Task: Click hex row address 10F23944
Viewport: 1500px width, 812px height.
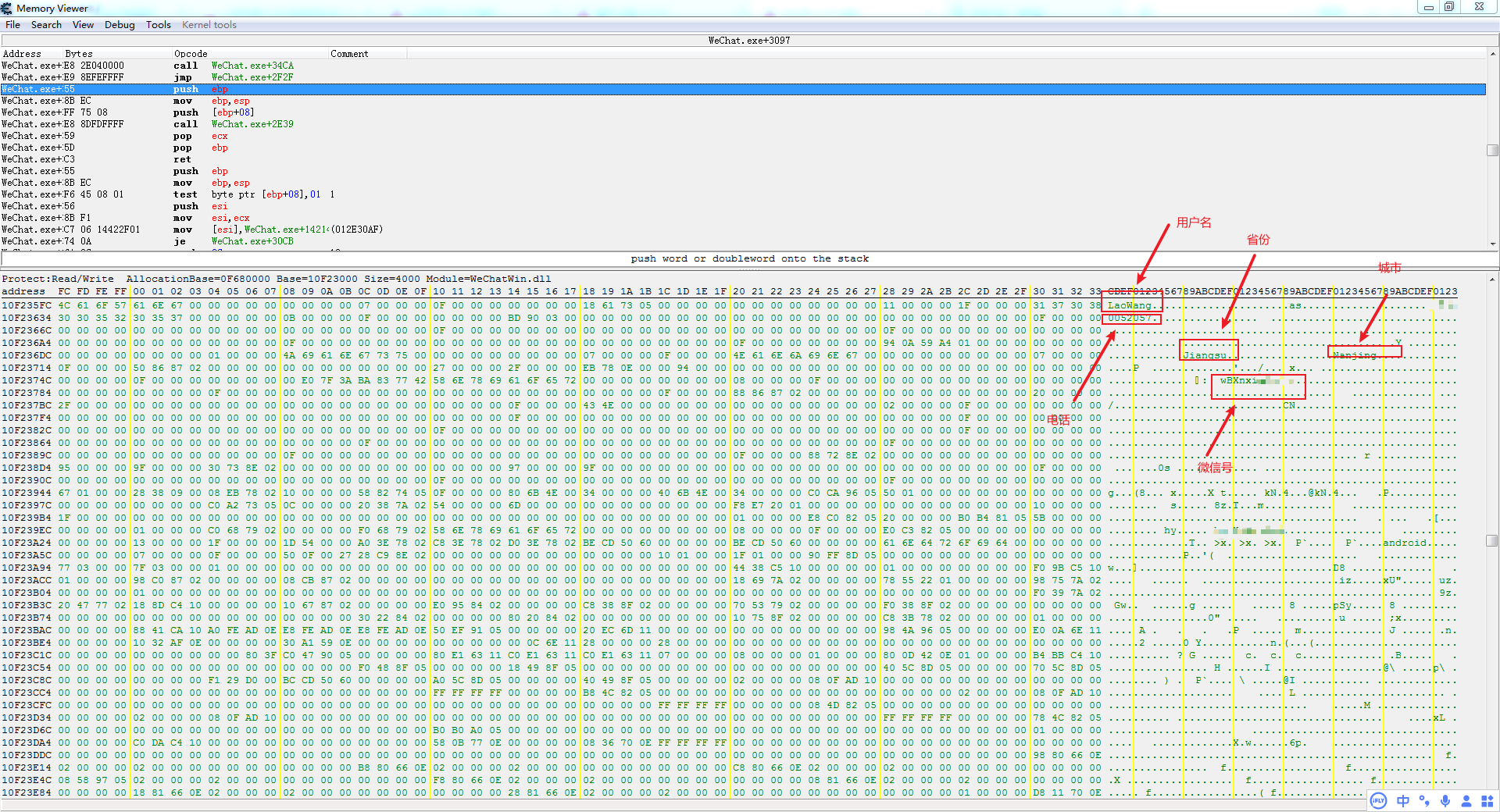Action: pyautogui.click(x=27, y=493)
